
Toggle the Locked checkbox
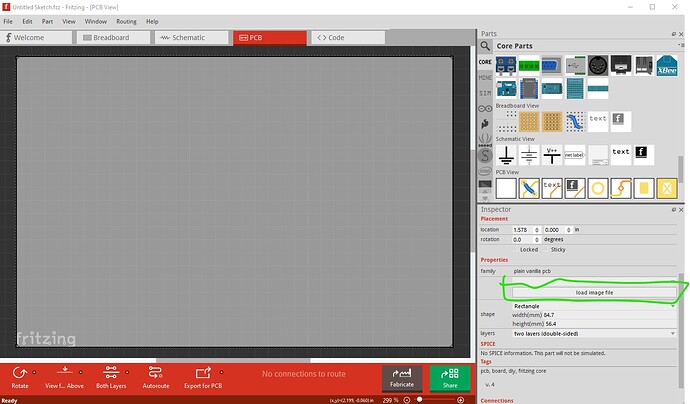click(x=516, y=250)
